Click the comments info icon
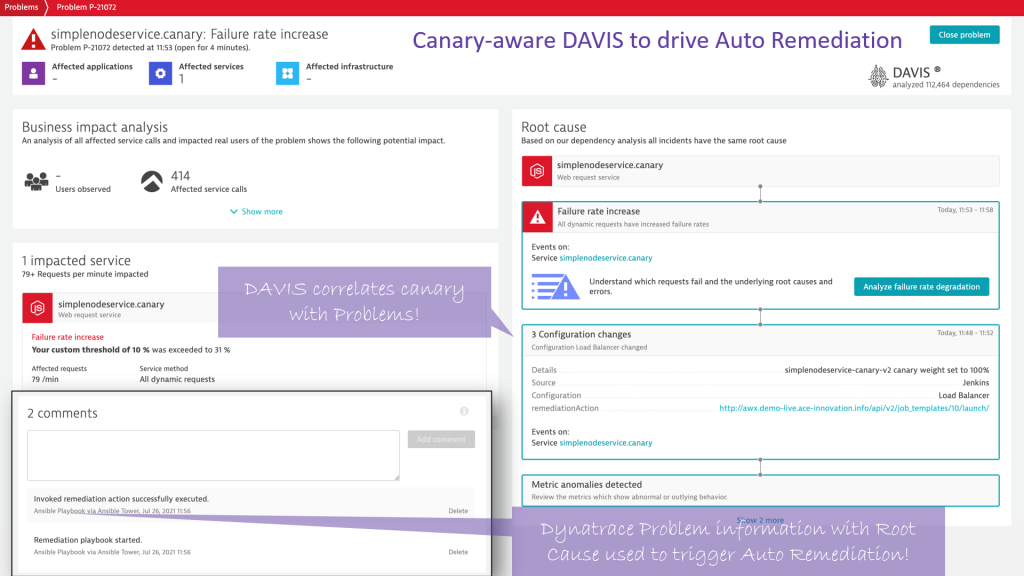The width and height of the screenshot is (1024, 576). click(x=464, y=411)
